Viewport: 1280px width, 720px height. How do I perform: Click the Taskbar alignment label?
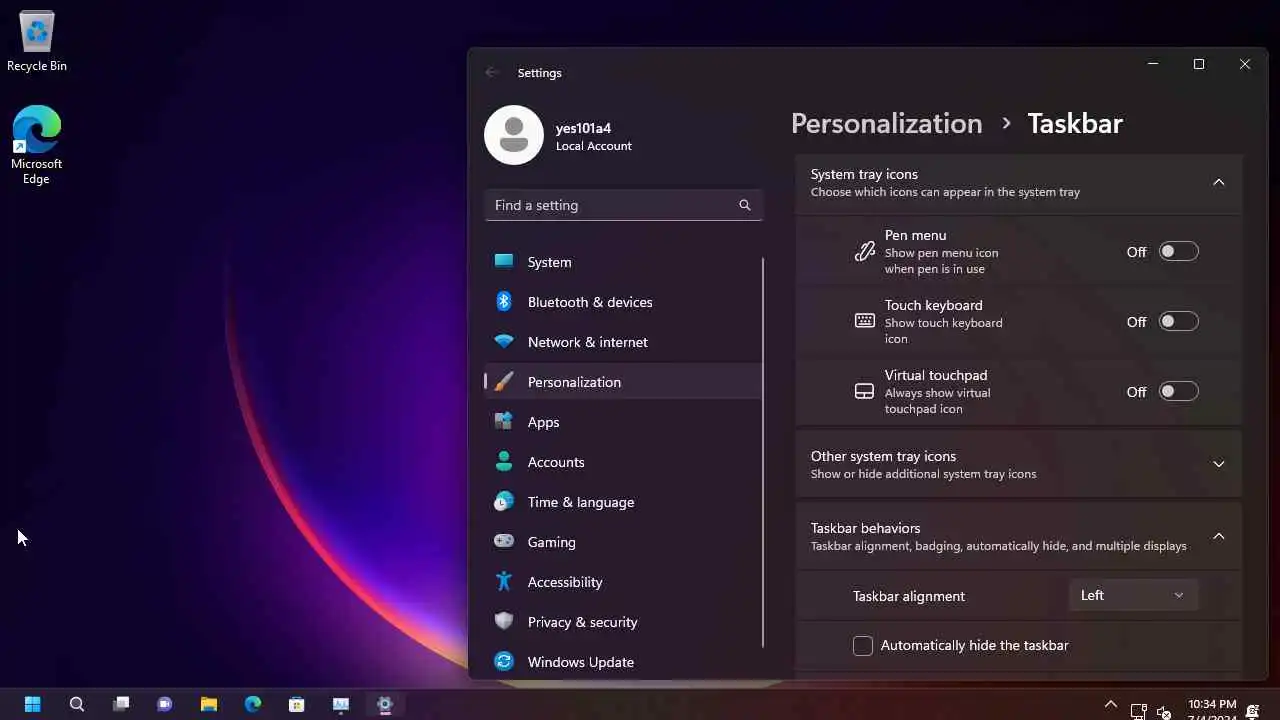tap(908, 596)
